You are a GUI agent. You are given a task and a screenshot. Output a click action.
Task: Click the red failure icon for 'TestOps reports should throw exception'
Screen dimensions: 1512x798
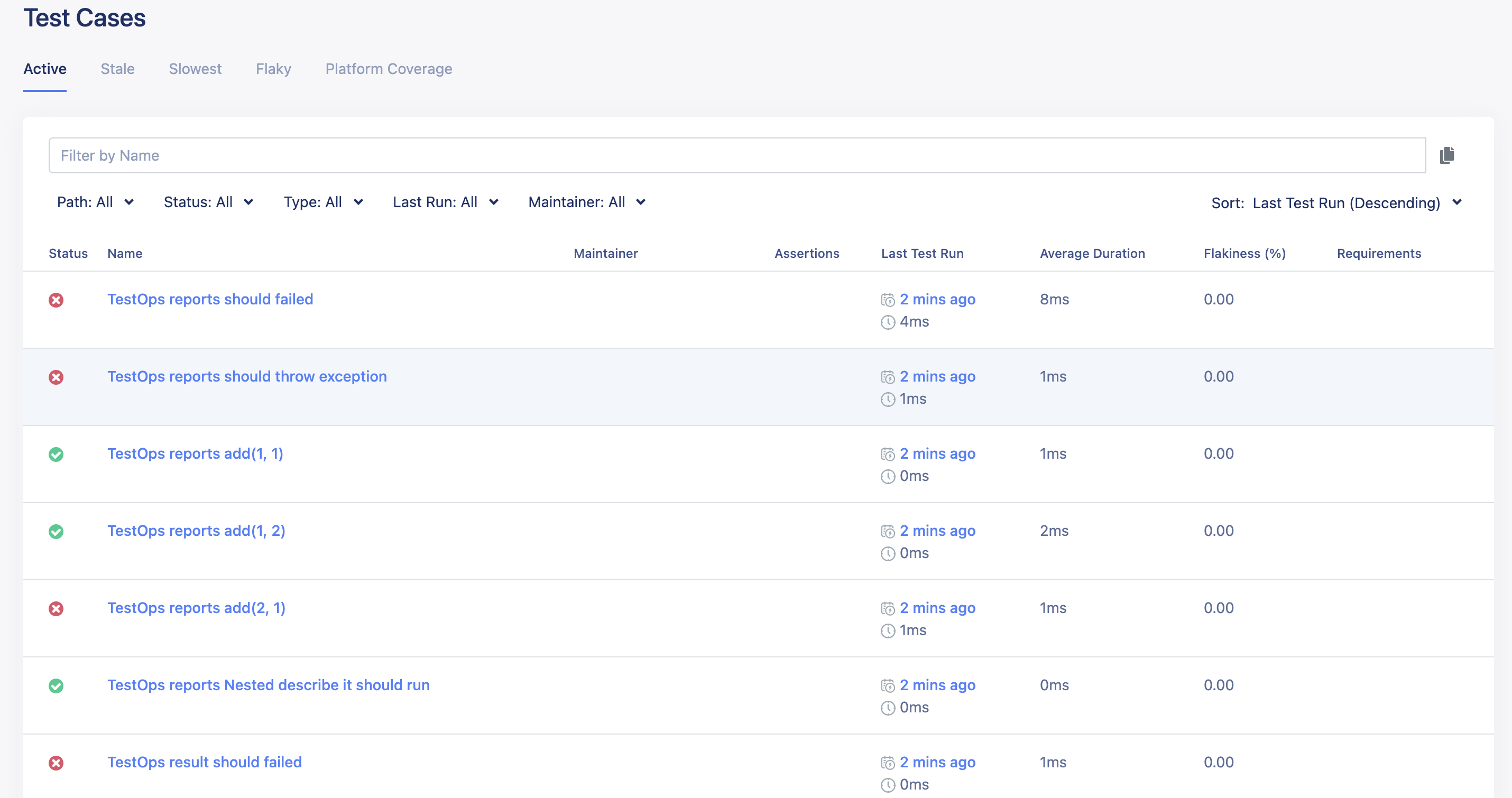pos(57,377)
